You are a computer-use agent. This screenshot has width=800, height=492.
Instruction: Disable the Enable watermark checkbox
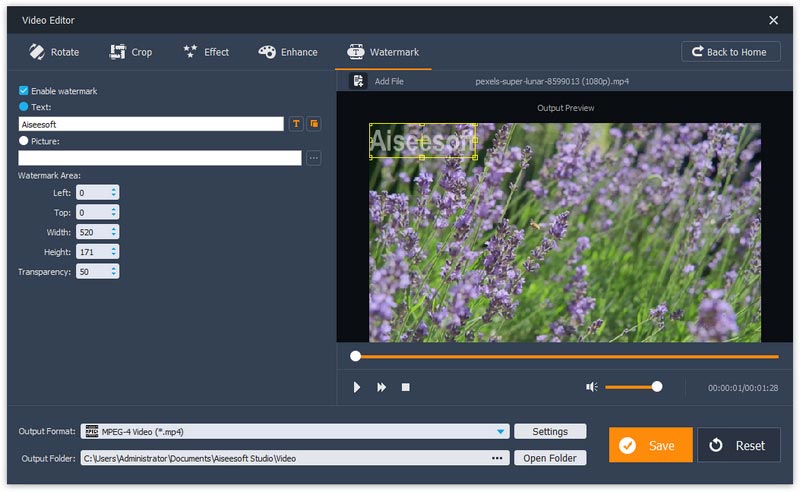tap(24, 91)
